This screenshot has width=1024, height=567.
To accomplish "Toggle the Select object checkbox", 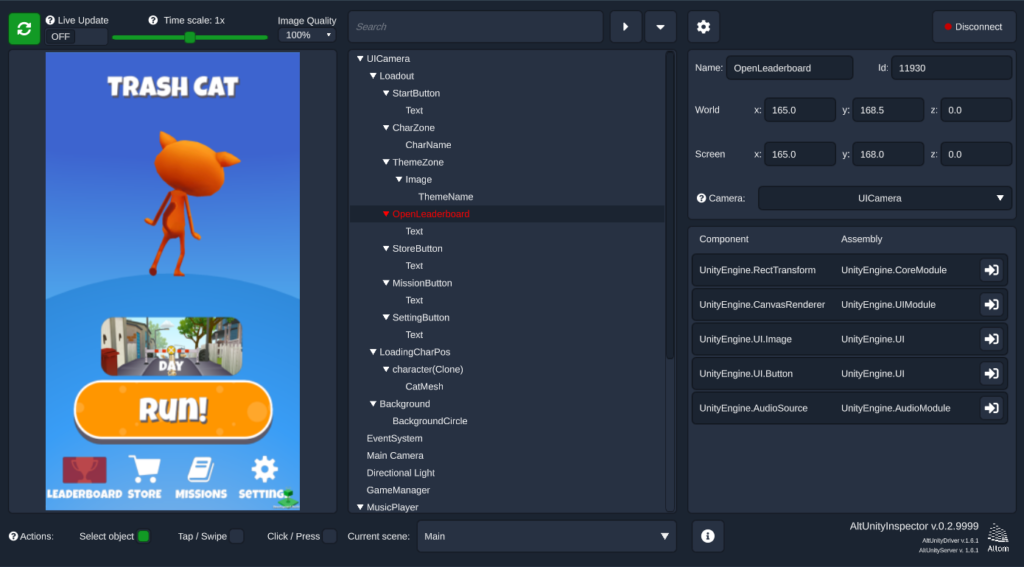I will [x=144, y=536].
